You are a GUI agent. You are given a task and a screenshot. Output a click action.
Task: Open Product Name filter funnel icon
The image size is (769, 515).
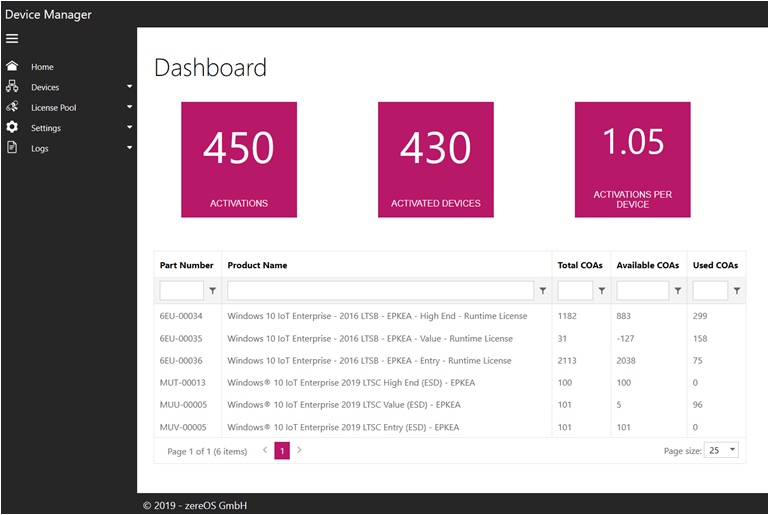point(543,291)
